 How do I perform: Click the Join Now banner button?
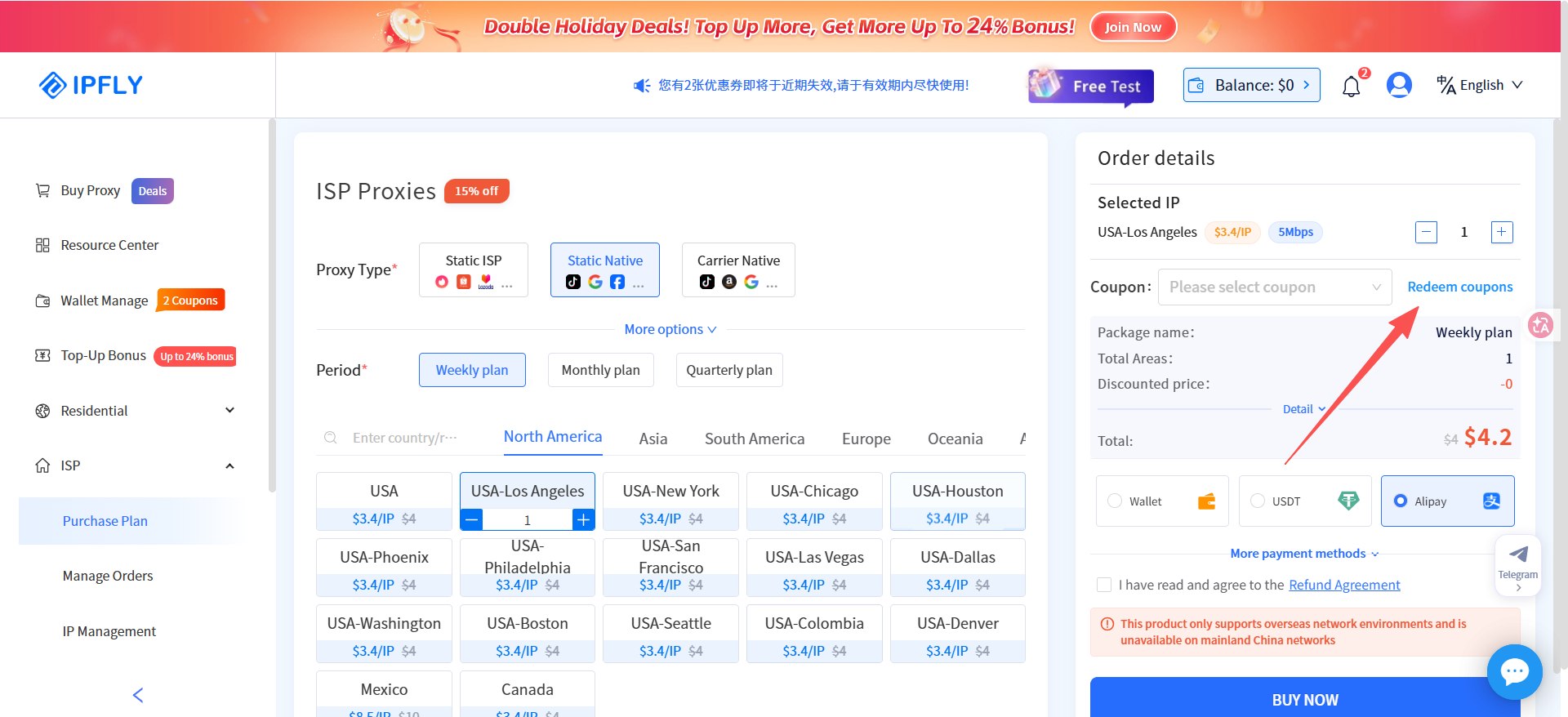coord(1133,27)
